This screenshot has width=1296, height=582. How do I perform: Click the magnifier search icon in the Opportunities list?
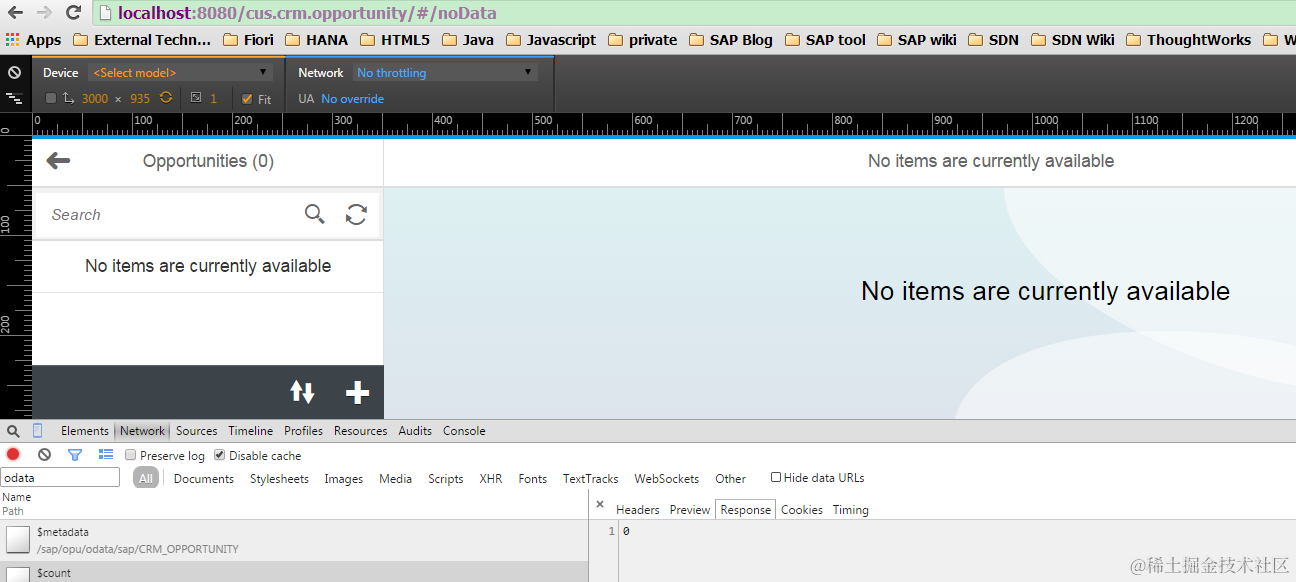click(315, 214)
